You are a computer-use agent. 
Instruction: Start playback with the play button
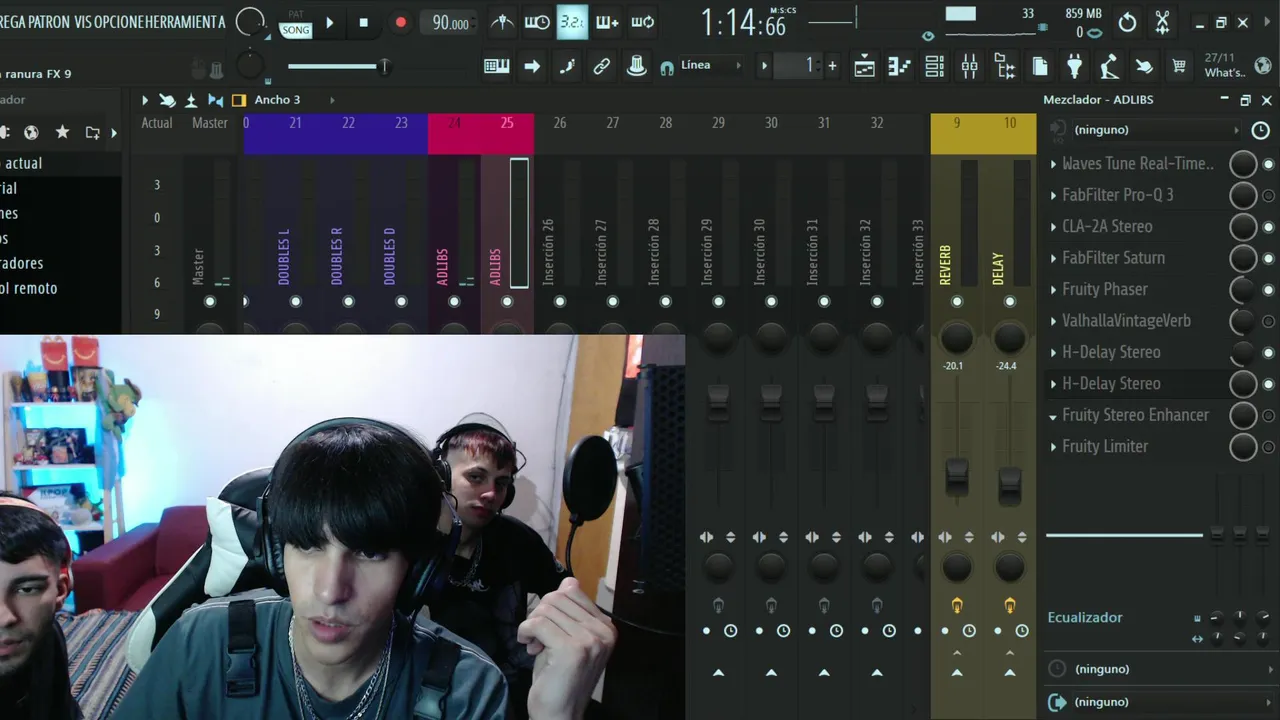(x=330, y=22)
